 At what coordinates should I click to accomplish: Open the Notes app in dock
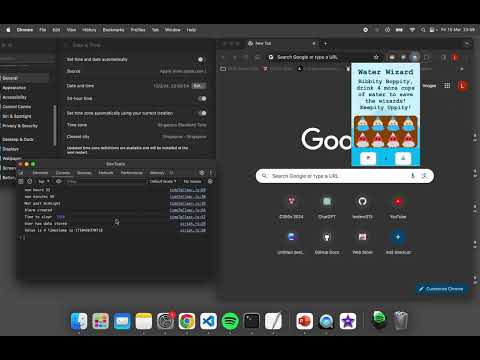[x=144, y=321]
